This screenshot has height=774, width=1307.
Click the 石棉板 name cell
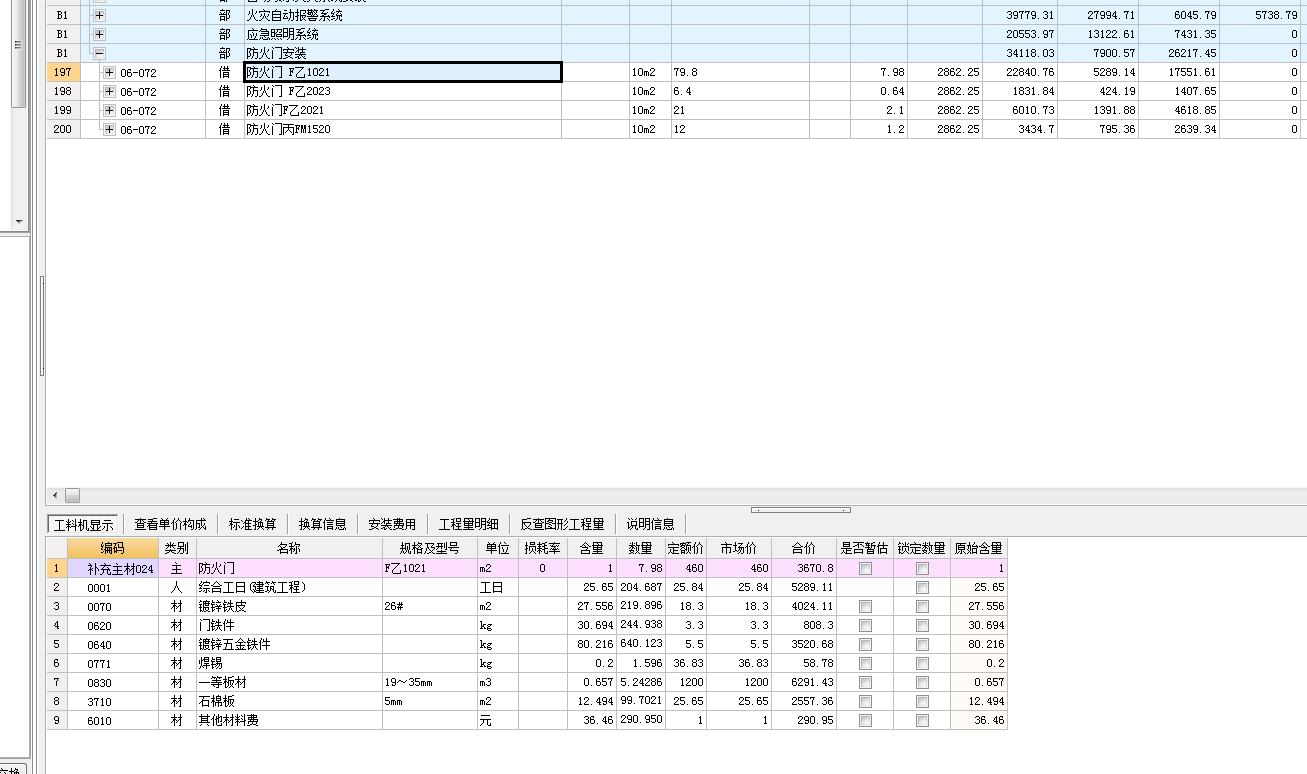tap(289, 701)
